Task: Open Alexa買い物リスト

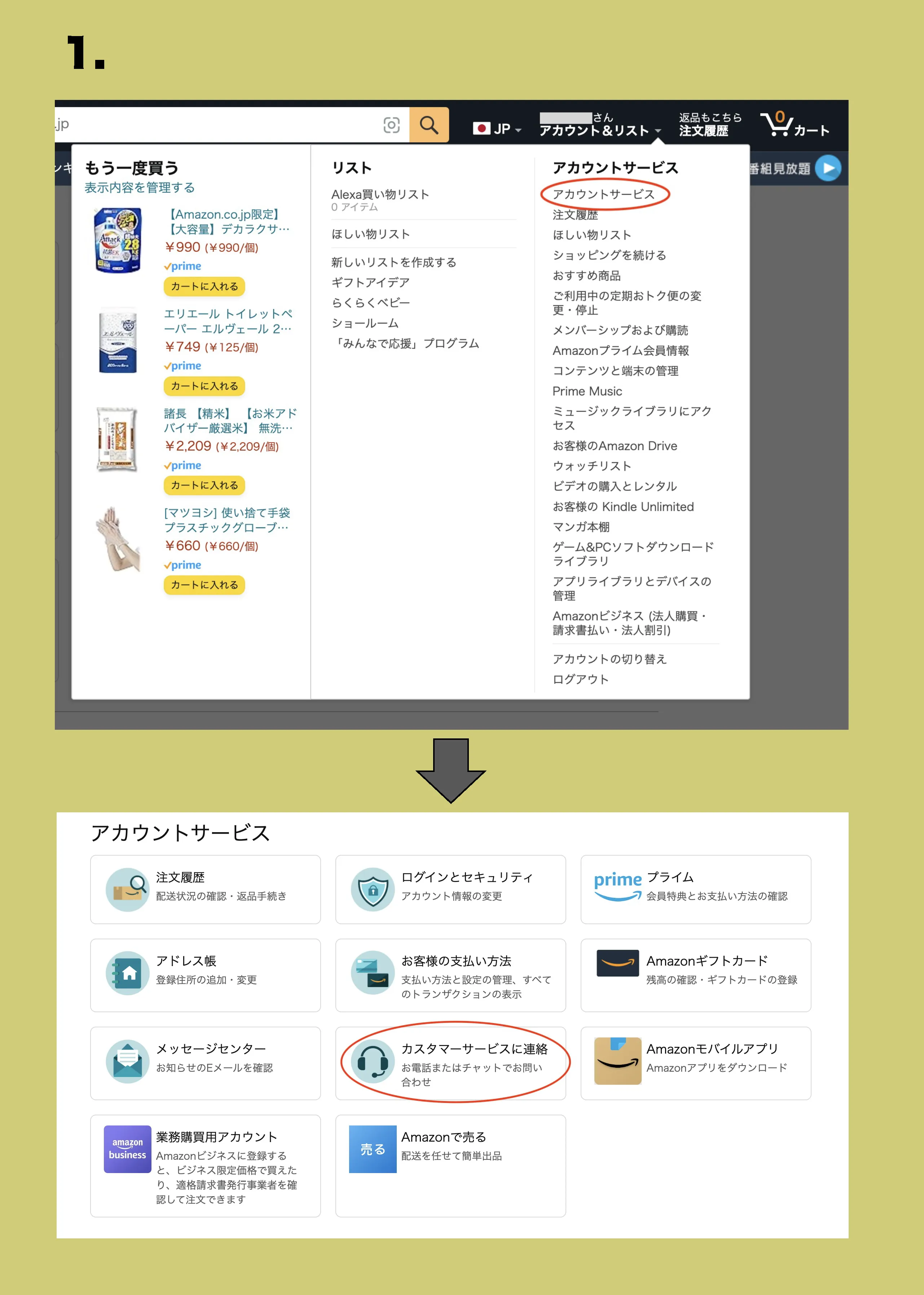Action: coord(380,194)
